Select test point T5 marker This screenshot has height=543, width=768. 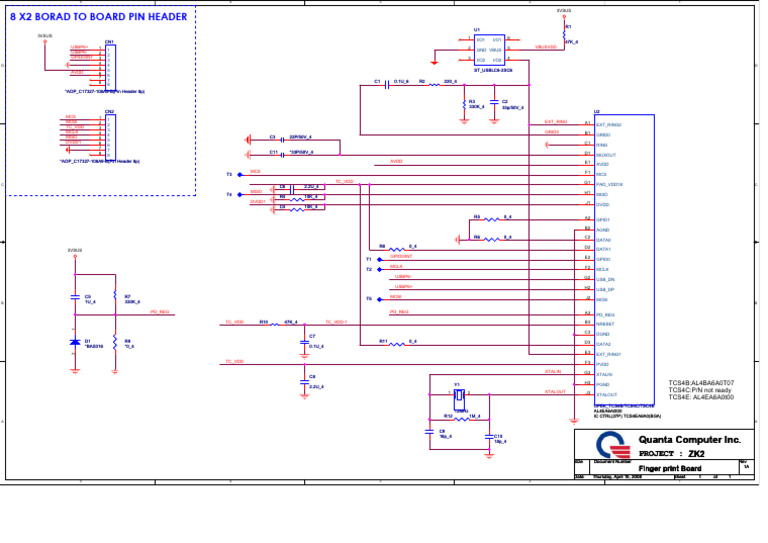click(x=379, y=300)
